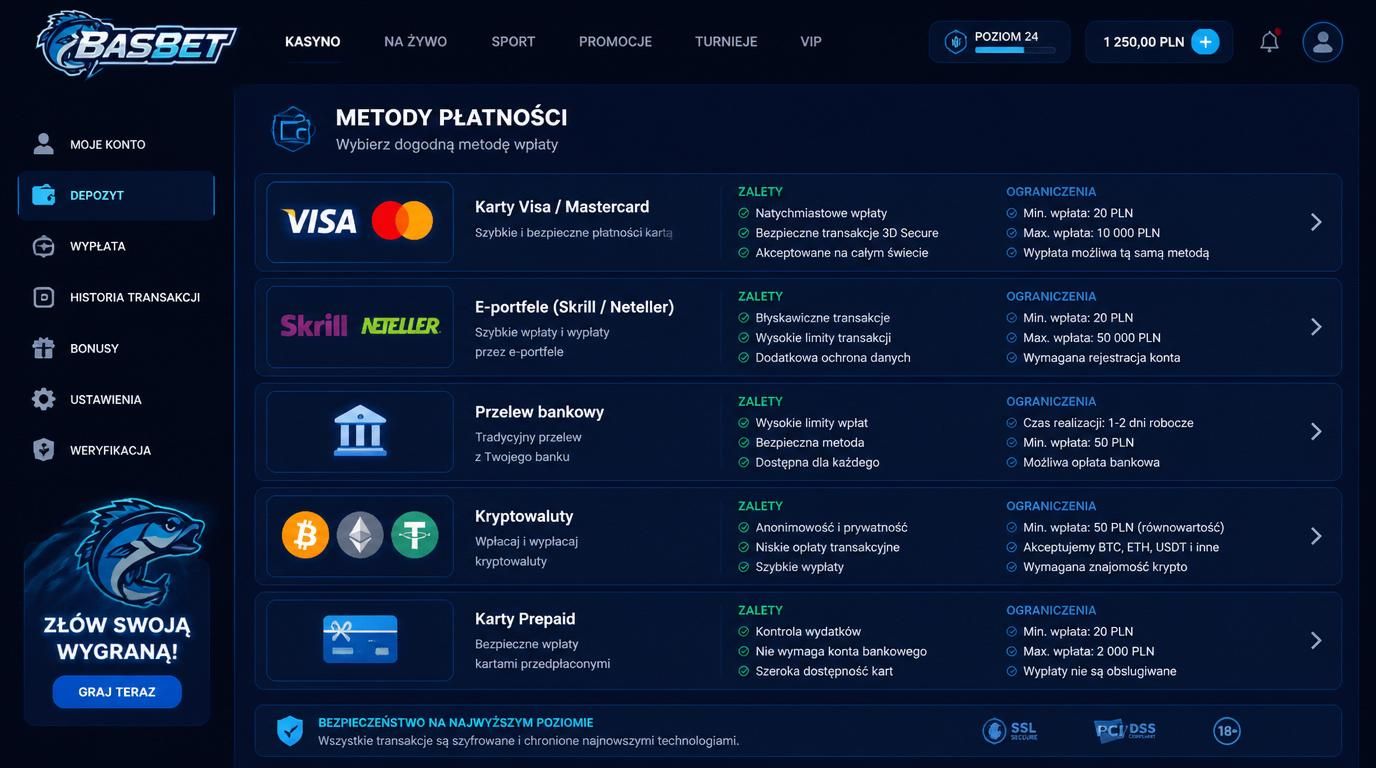This screenshot has width=1376, height=768.
Task: Open HISTORIA TRANSAKCJI sidebar link
Action: click(135, 297)
